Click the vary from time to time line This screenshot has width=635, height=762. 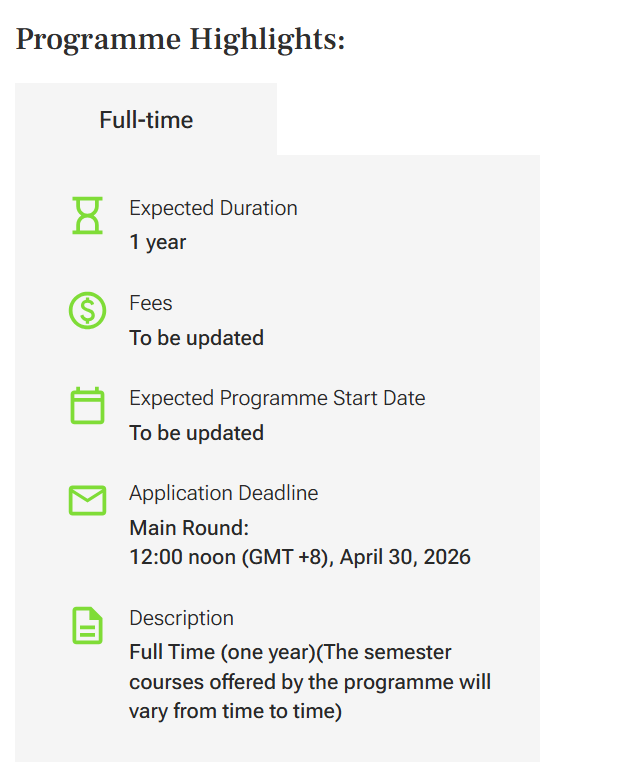[x=236, y=711]
